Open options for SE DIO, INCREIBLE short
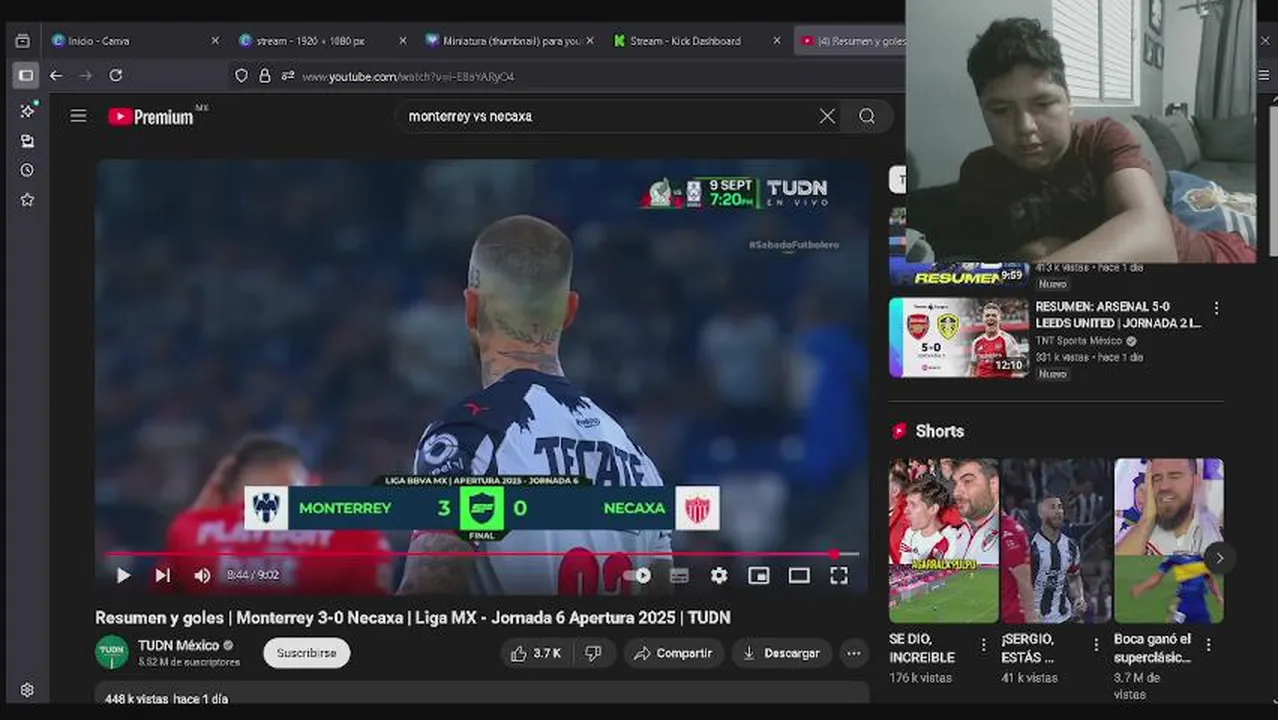 coord(983,645)
